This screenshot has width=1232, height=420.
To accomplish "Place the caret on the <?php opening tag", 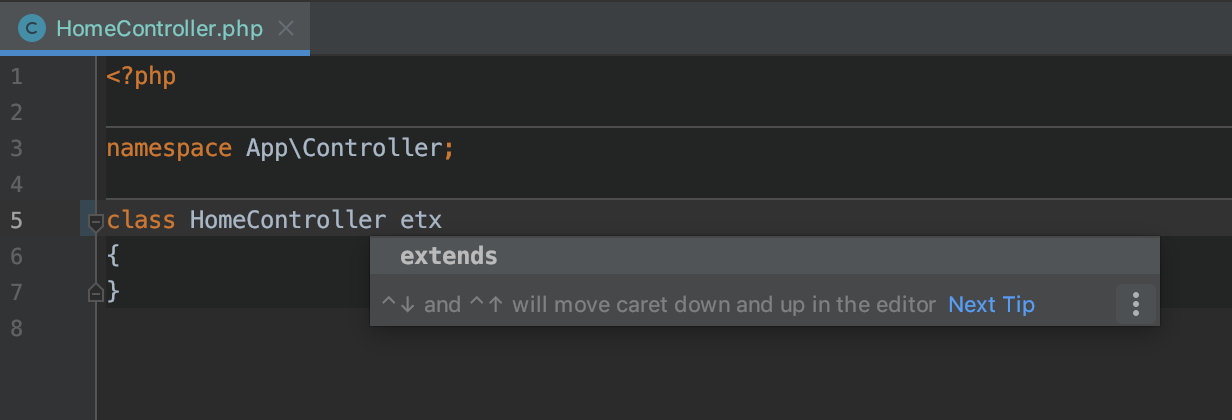I will [141, 77].
